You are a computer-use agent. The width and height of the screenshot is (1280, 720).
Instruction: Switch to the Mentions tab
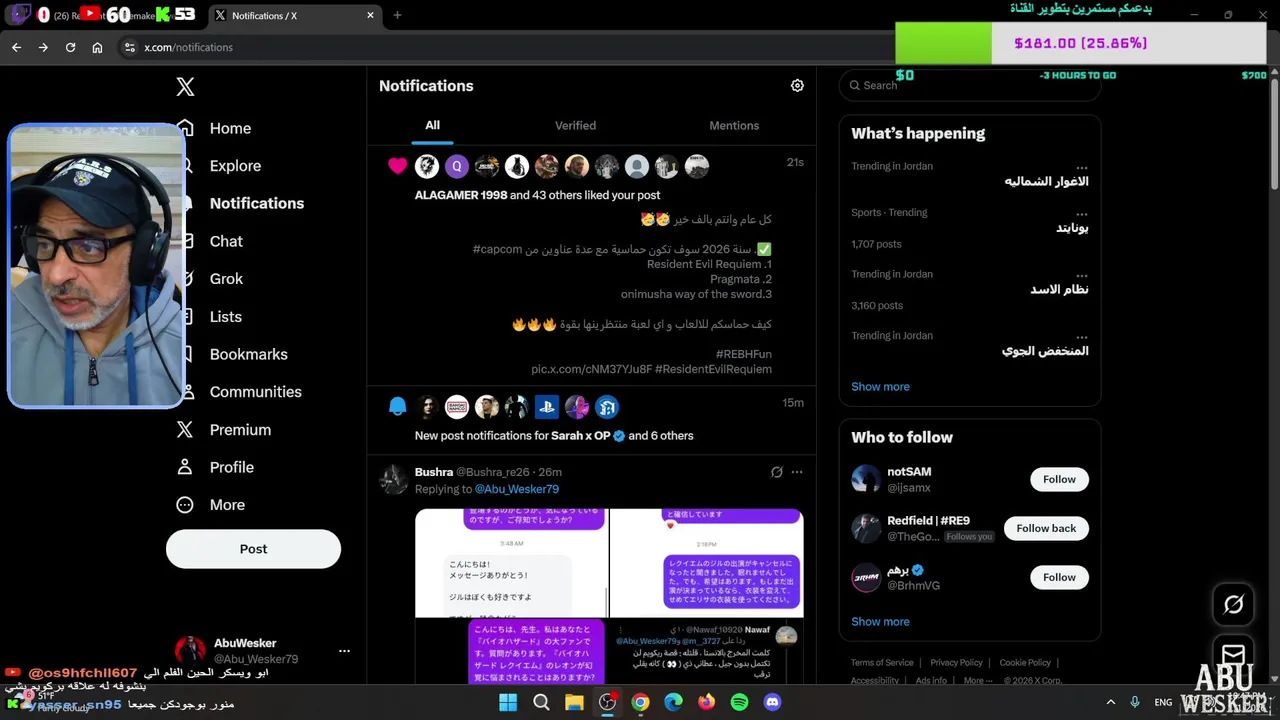(x=734, y=125)
